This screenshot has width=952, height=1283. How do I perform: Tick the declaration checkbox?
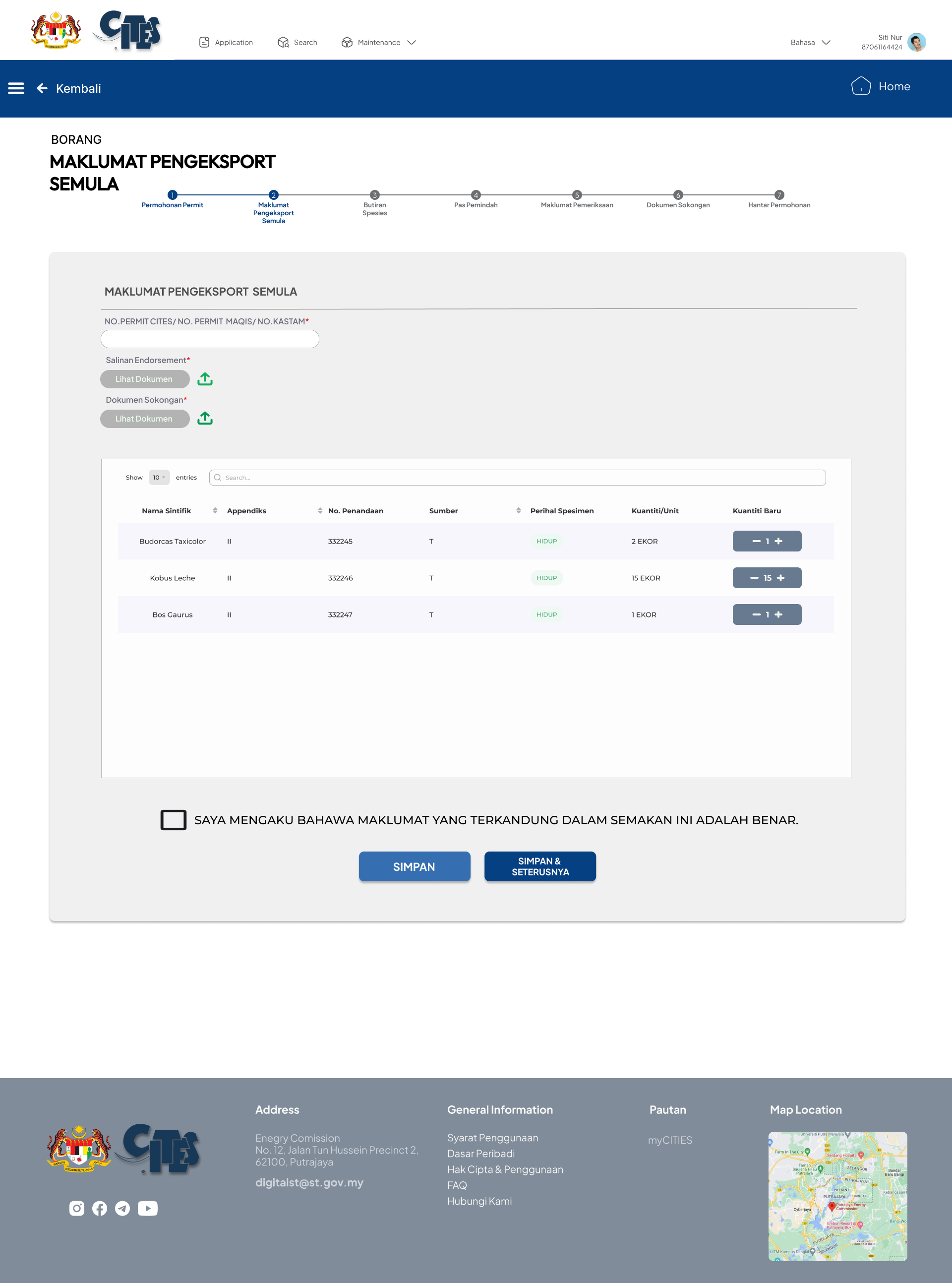point(173,820)
